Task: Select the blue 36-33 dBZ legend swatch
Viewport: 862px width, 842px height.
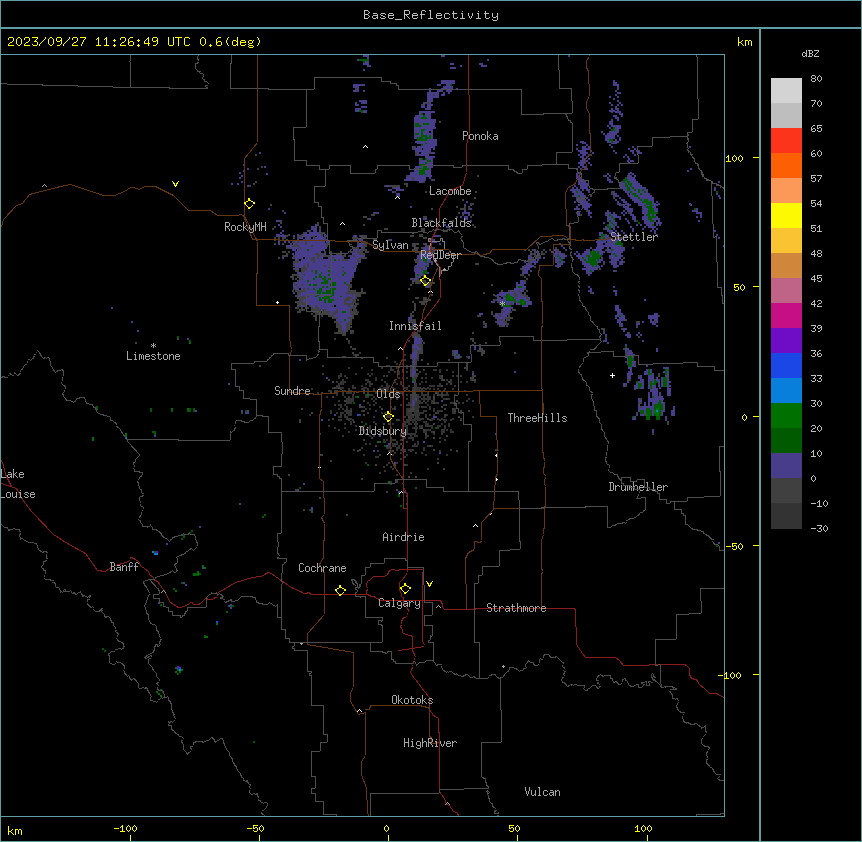Action: pyautogui.click(x=786, y=366)
